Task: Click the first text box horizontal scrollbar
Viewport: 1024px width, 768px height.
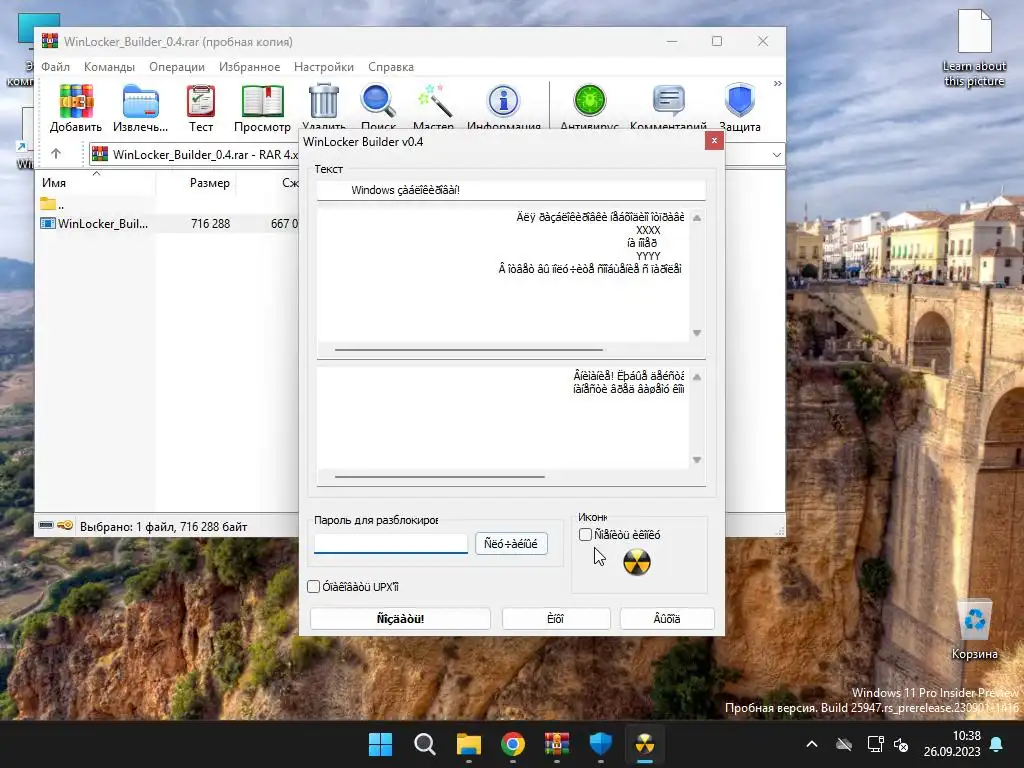Action: [x=468, y=350]
